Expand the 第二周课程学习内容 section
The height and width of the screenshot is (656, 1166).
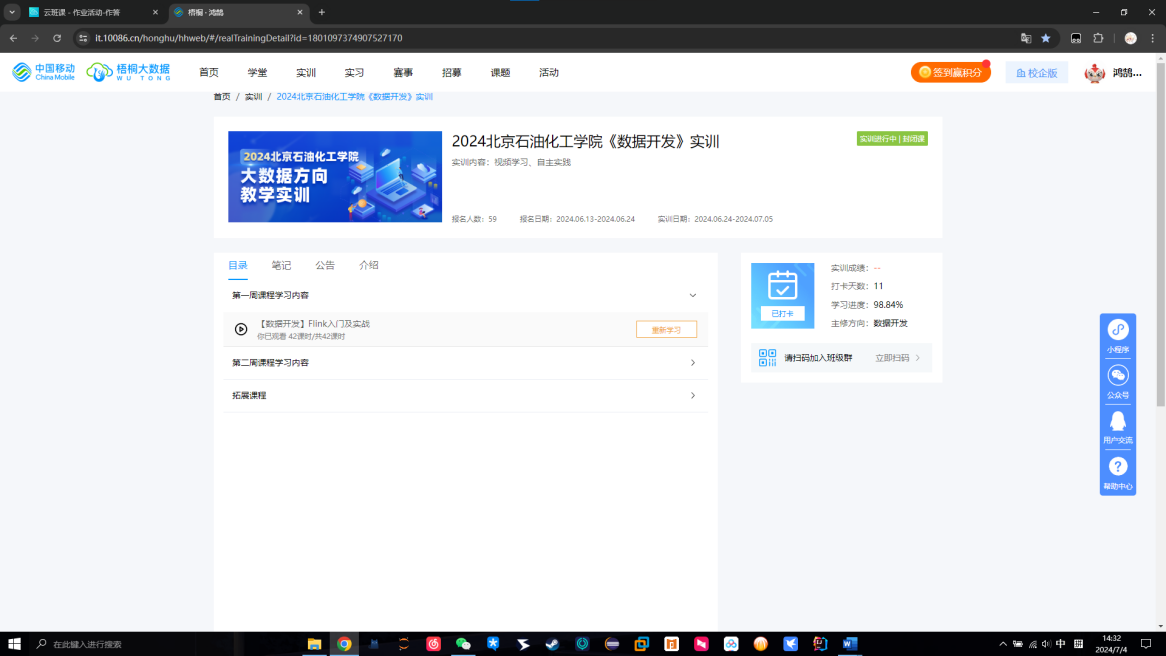tap(693, 363)
